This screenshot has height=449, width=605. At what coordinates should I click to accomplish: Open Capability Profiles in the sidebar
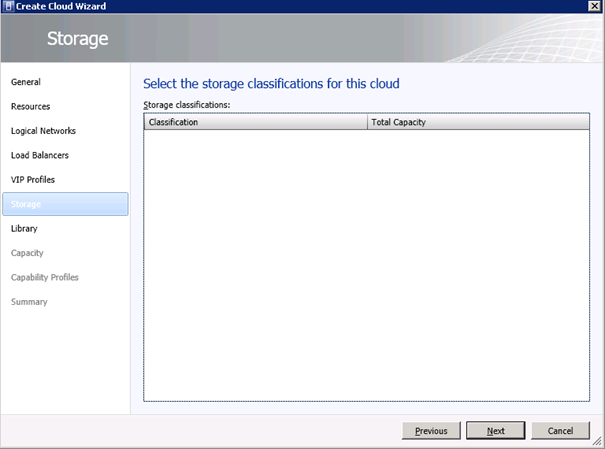coord(45,277)
